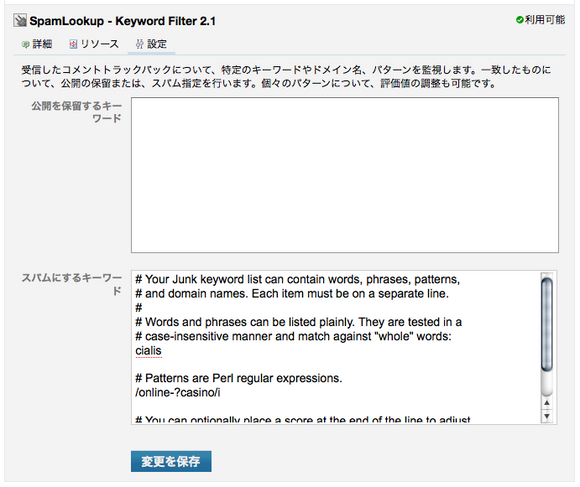580x487 pixels.
Task: Click the 設定 tab tools icon
Action: tap(139, 44)
